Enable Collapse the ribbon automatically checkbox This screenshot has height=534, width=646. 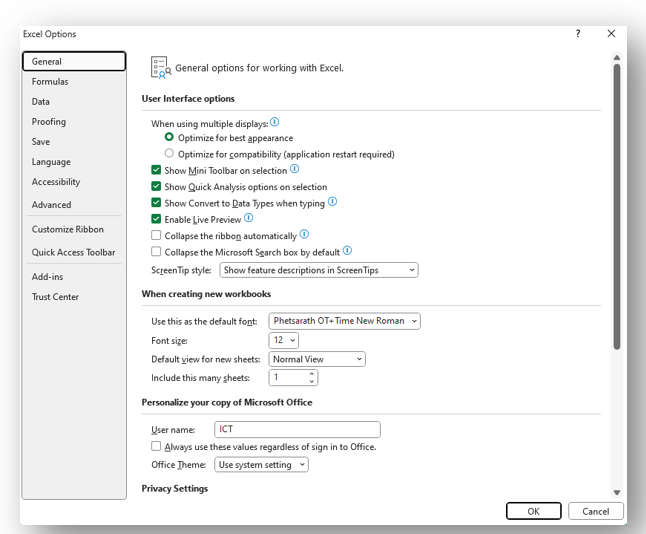[x=156, y=236]
